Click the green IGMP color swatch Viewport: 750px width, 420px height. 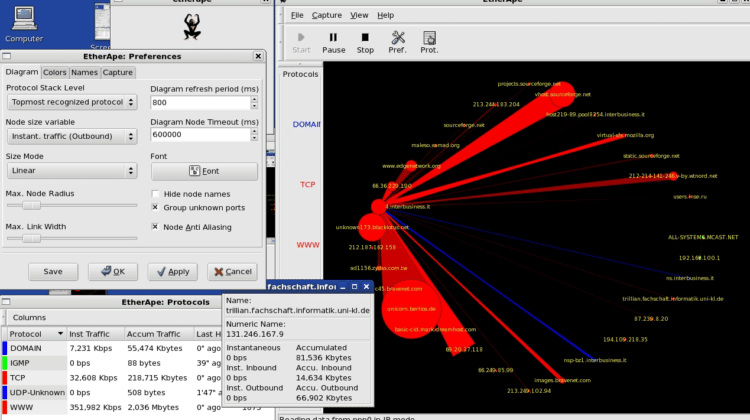5,363
